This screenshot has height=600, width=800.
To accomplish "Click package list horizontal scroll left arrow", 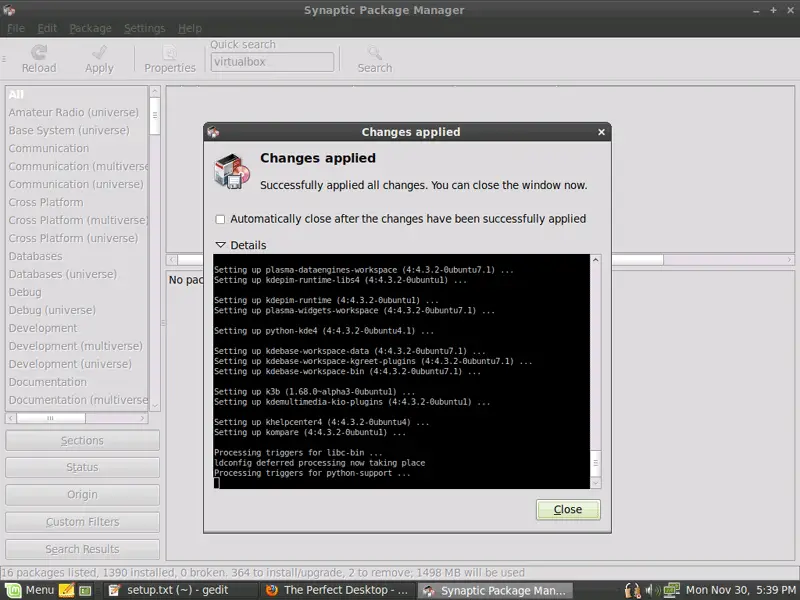I will coord(172,260).
